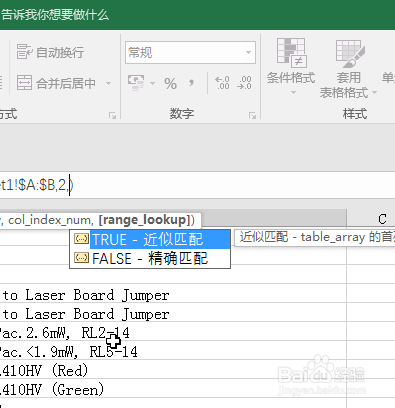The height and width of the screenshot is (408, 395).
Task: Apply percent style with the % icon
Action: tap(170, 83)
